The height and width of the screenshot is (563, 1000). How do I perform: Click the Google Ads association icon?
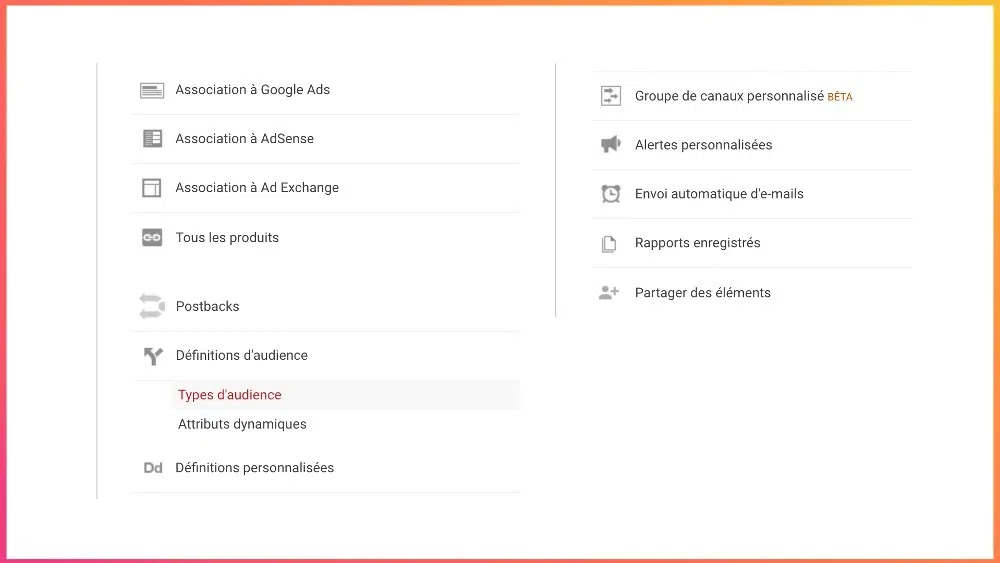tap(152, 91)
